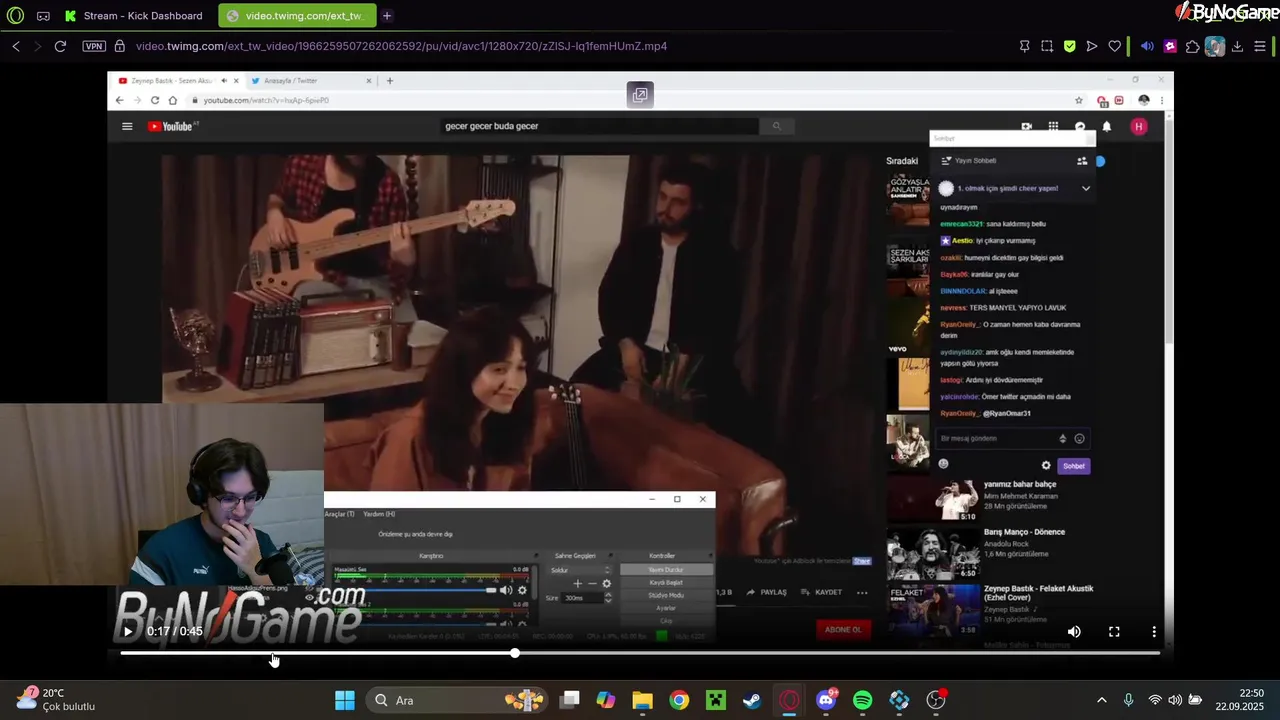Open the downloads panel
This screenshot has height=720, width=1280.
pyautogui.click(x=1237, y=46)
